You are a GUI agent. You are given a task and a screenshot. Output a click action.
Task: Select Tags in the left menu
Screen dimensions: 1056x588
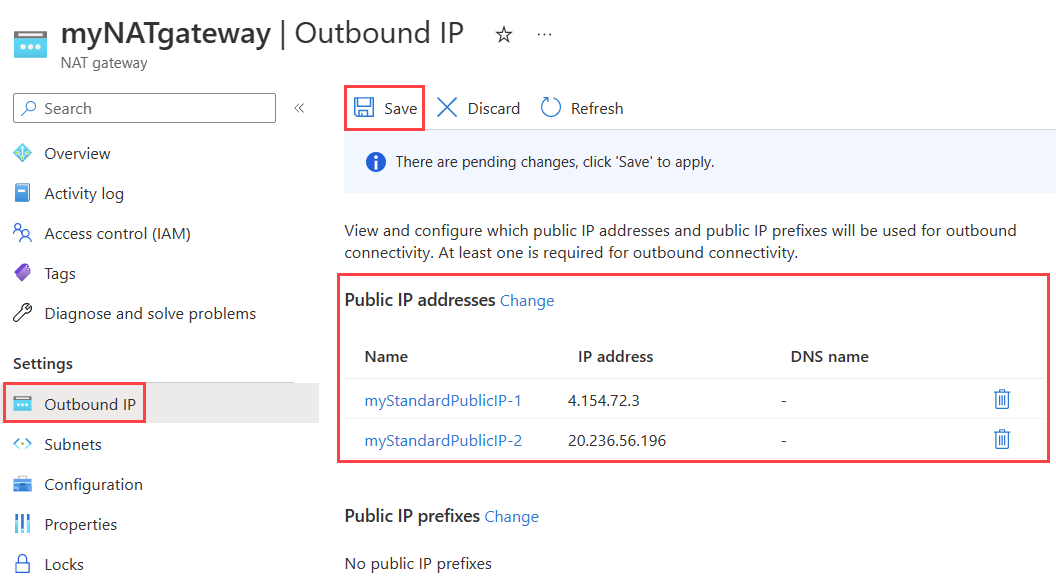(60, 273)
